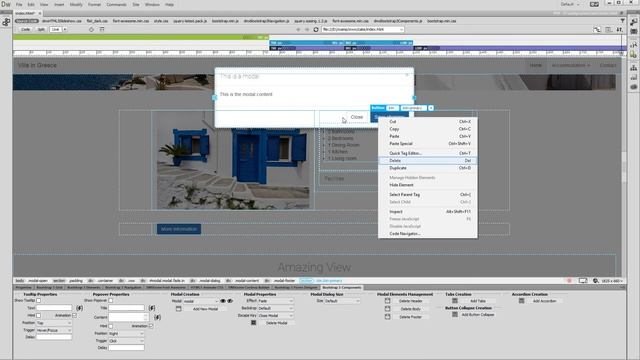Screen dimensions: 640x360
Task: Open the Effect dropdown set to Fade
Action: pos(276,301)
